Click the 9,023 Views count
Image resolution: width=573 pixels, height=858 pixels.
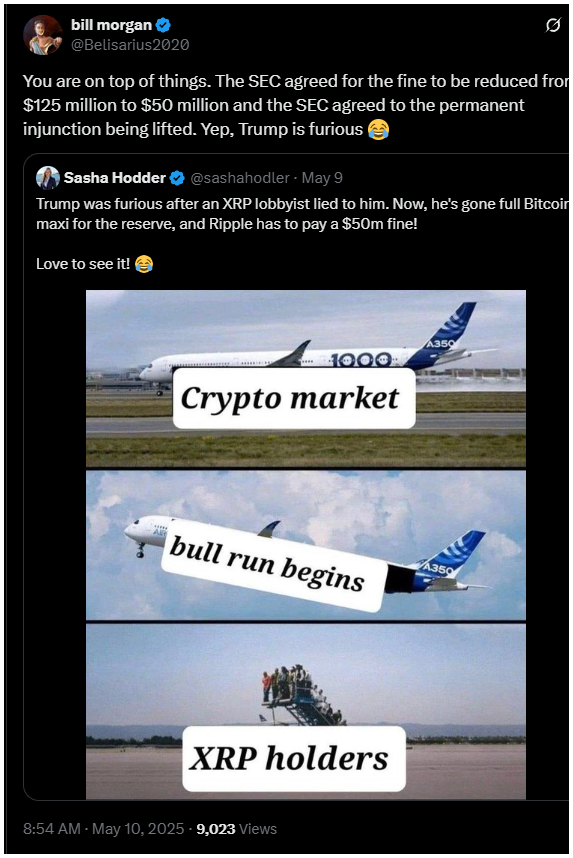tap(236, 829)
